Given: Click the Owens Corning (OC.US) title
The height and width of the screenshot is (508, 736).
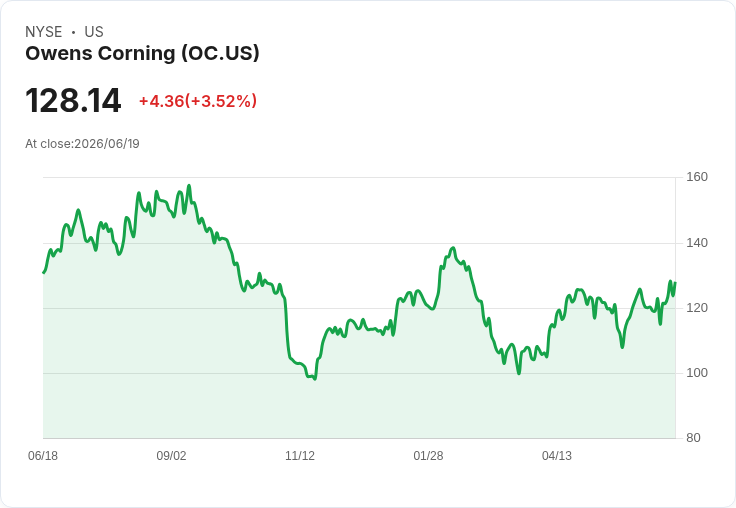Looking at the screenshot, I should point(142,54).
